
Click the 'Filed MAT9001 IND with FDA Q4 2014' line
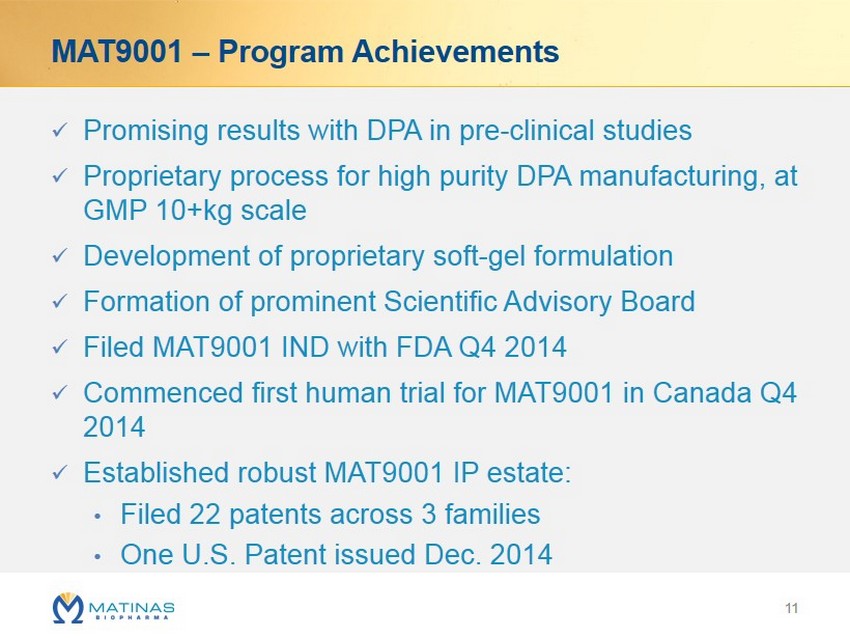click(325, 347)
